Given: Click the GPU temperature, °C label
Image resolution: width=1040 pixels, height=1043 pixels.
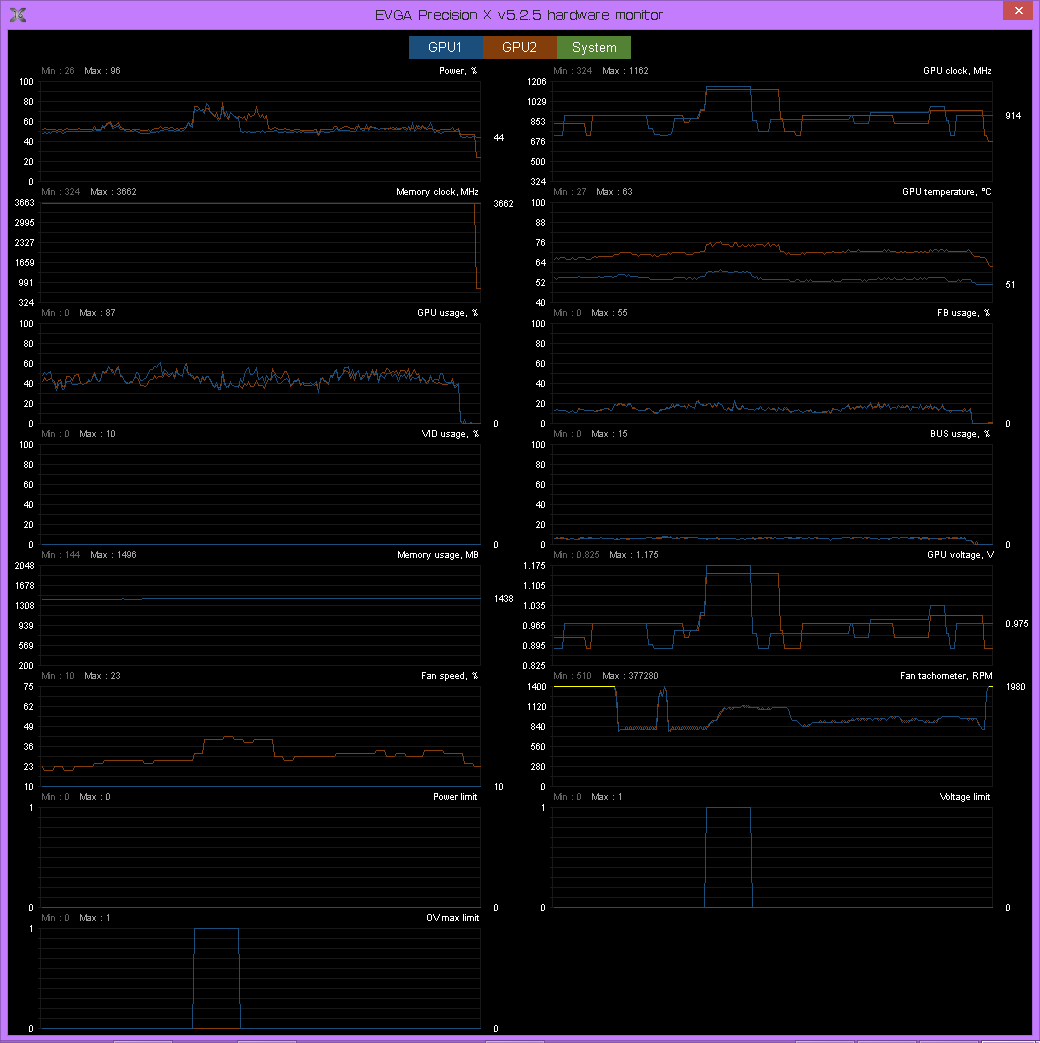Looking at the screenshot, I should [946, 192].
